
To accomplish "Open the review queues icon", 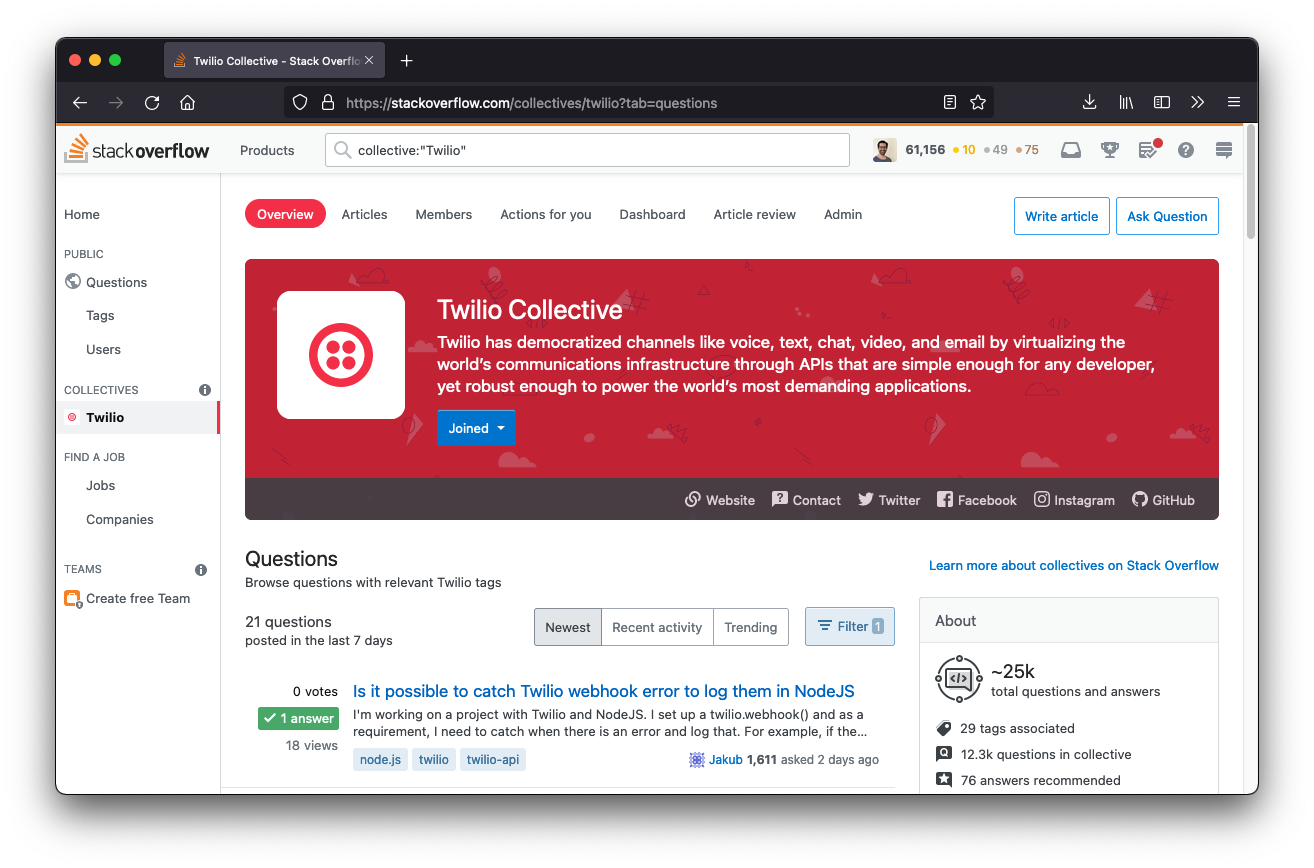I will (1147, 149).
